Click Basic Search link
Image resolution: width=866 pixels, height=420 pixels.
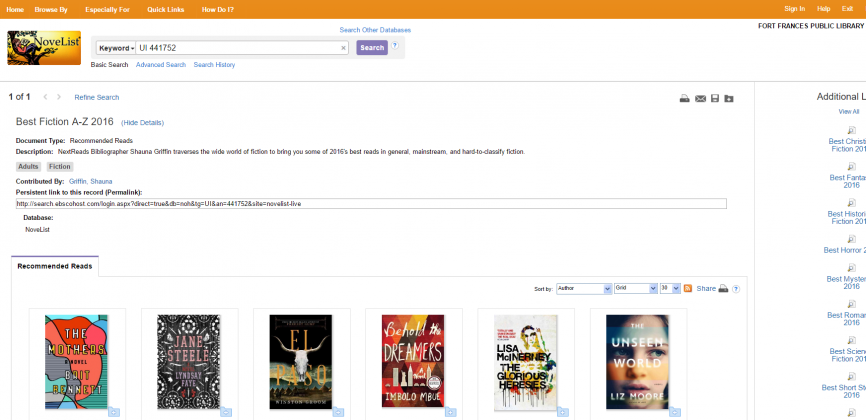click(x=109, y=65)
